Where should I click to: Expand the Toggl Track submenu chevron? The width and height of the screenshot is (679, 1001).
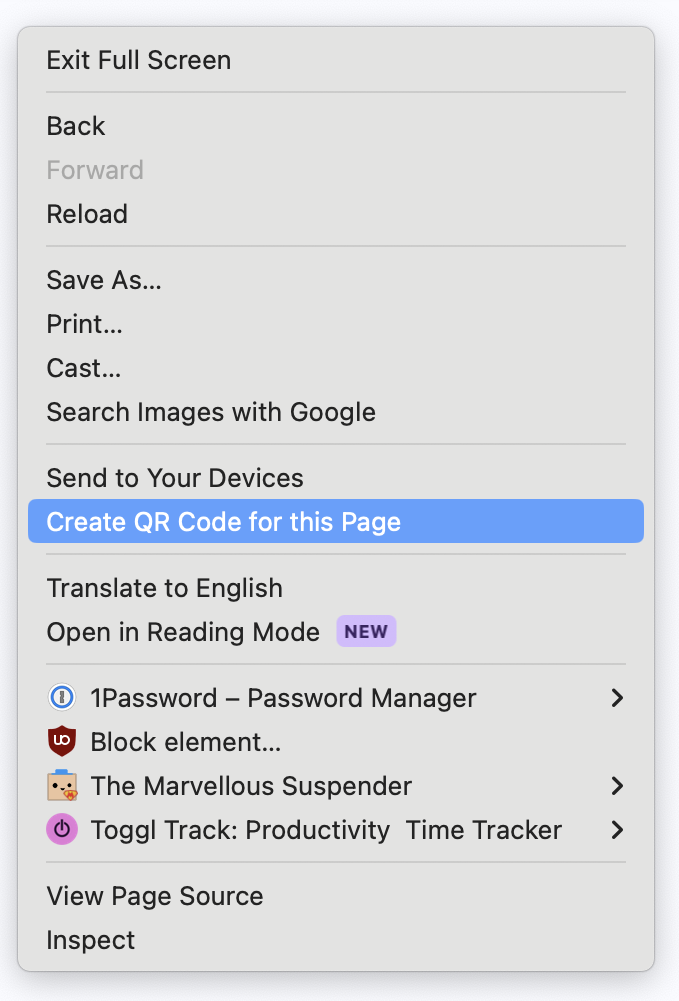pos(618,830)
